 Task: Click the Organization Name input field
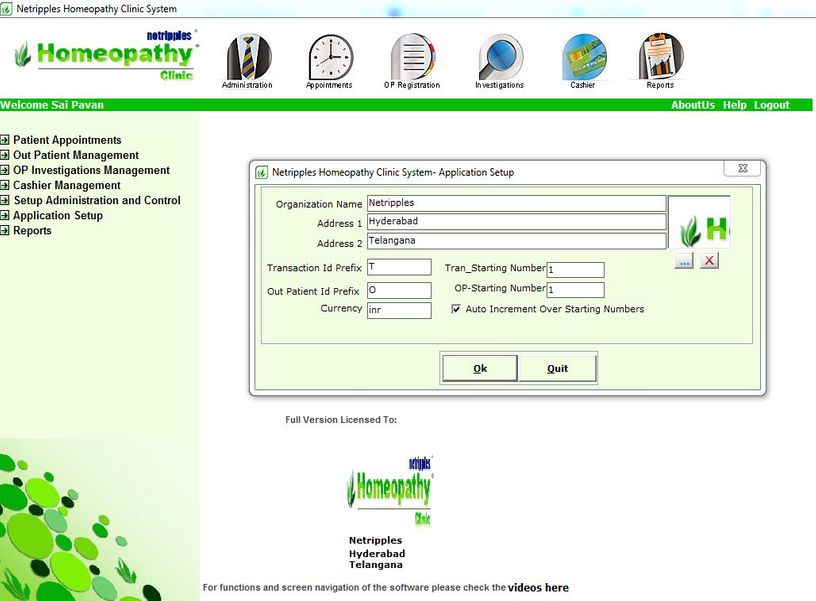click(x=516, y=203)
